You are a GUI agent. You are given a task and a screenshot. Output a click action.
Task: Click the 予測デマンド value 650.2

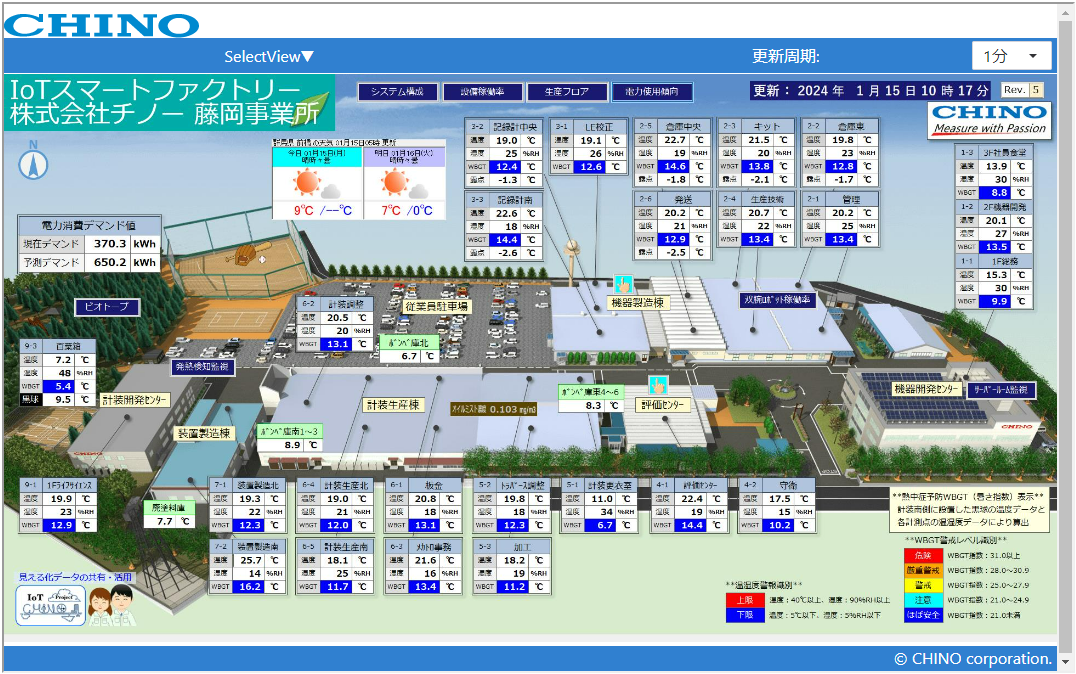(109, 262)
